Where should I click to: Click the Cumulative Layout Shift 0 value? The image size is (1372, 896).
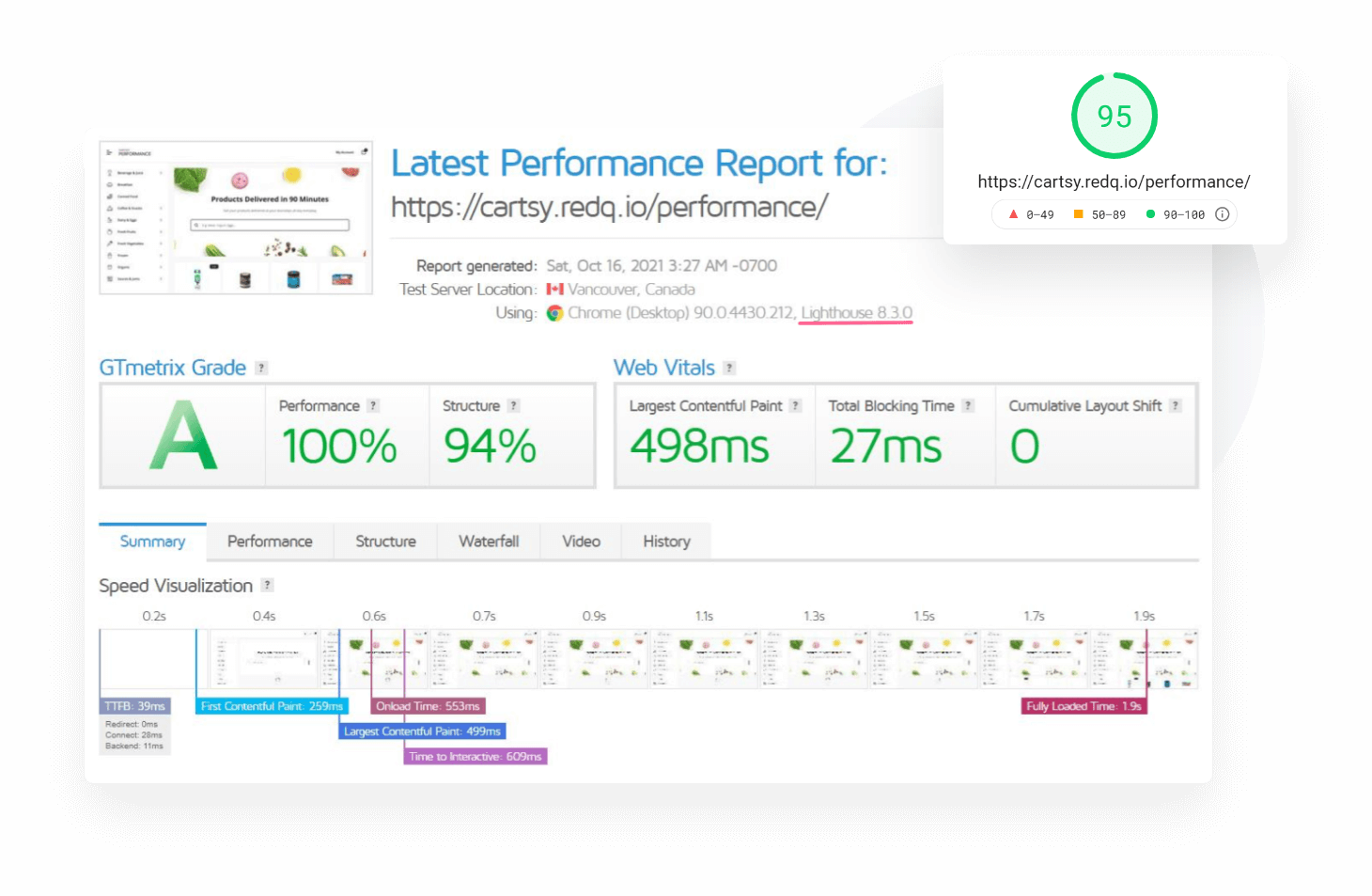1025,446
